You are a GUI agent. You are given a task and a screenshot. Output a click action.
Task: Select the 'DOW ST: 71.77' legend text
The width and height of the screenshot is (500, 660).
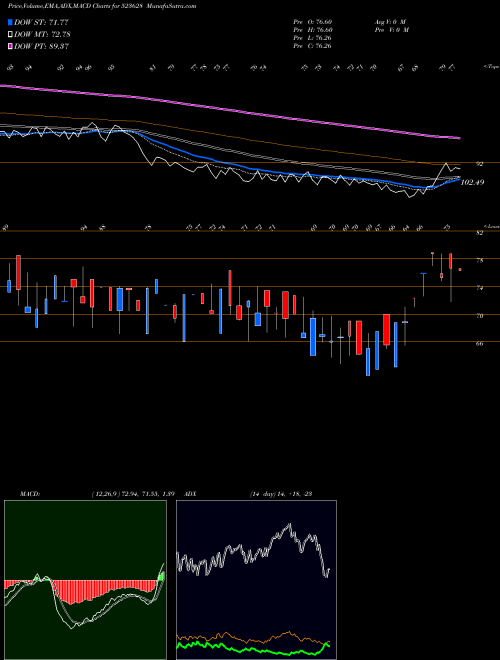pos(41,22)
